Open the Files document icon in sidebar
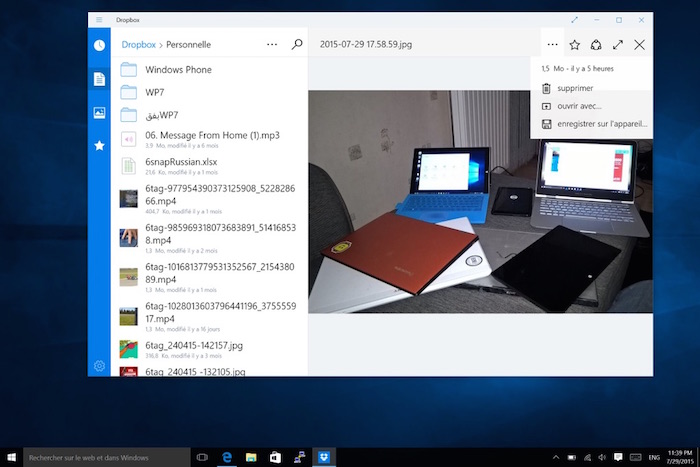Screen dimensions: 700x467 (100, 79)
